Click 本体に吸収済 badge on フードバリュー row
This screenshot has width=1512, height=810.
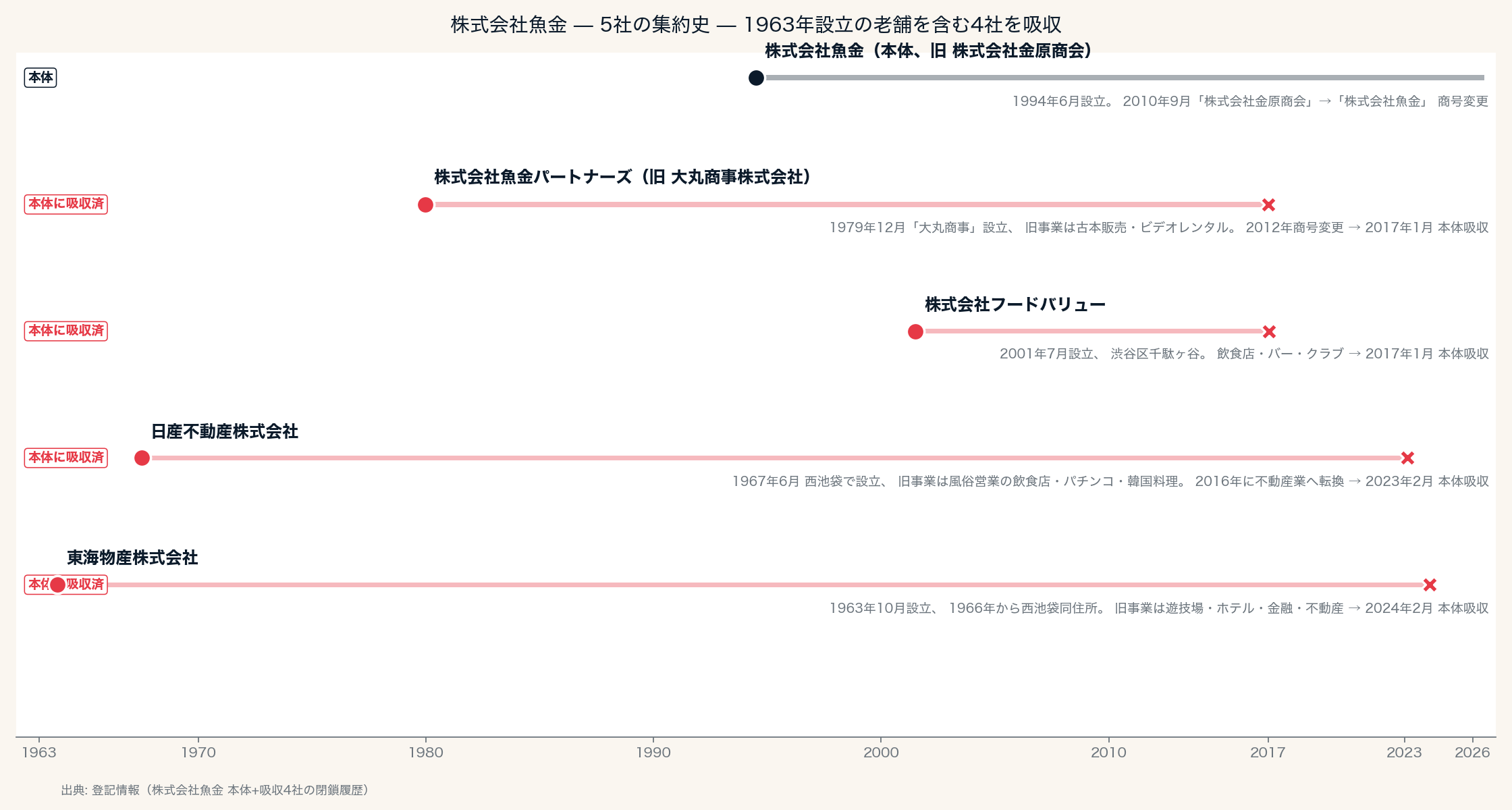point(66,331)
